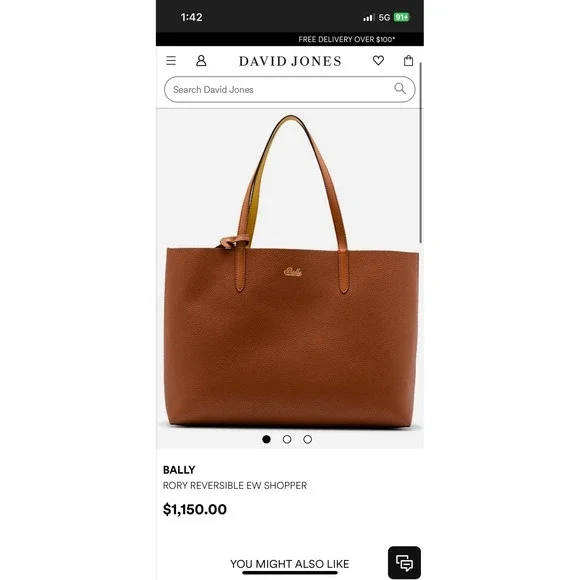Tap the search magnifier icon
Screen dimensions: 580x580
pyautogui.click(x=400, y=88)
